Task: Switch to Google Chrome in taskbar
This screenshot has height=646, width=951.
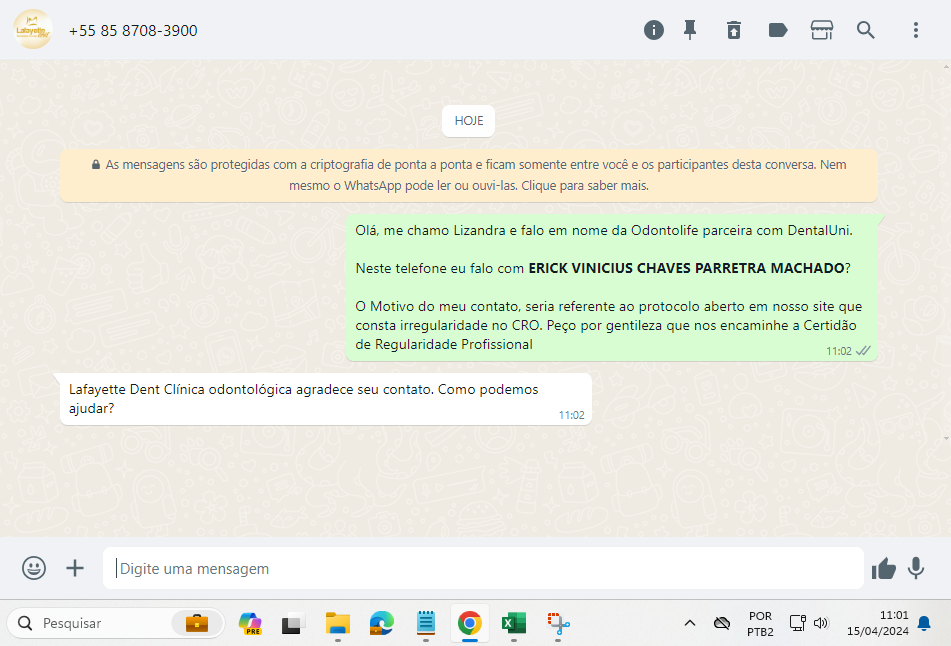Action: (x=469, y=623)
